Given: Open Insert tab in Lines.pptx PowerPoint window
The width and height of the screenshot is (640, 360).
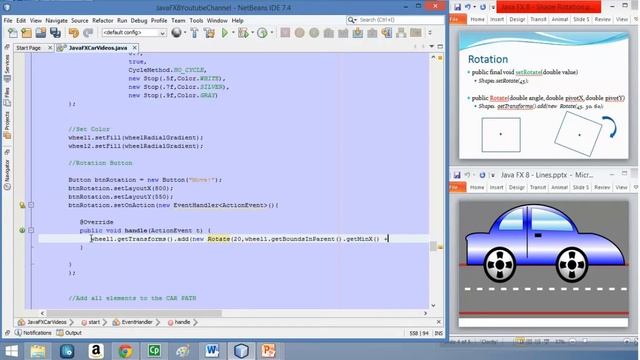Looking at the screenshot, I should pyautogui.click(x=496, y=187).
